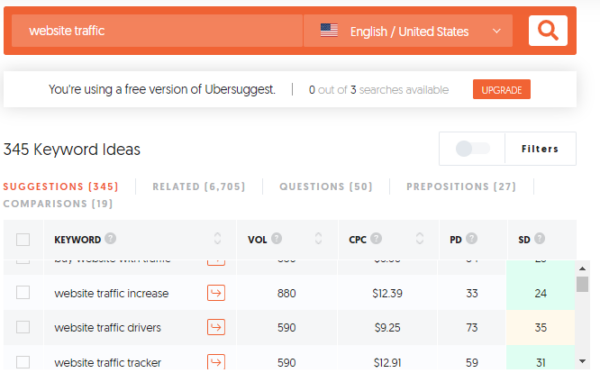Click the UPGRADE button
This screenshot has height=382, width=600.
click(501, 90)
